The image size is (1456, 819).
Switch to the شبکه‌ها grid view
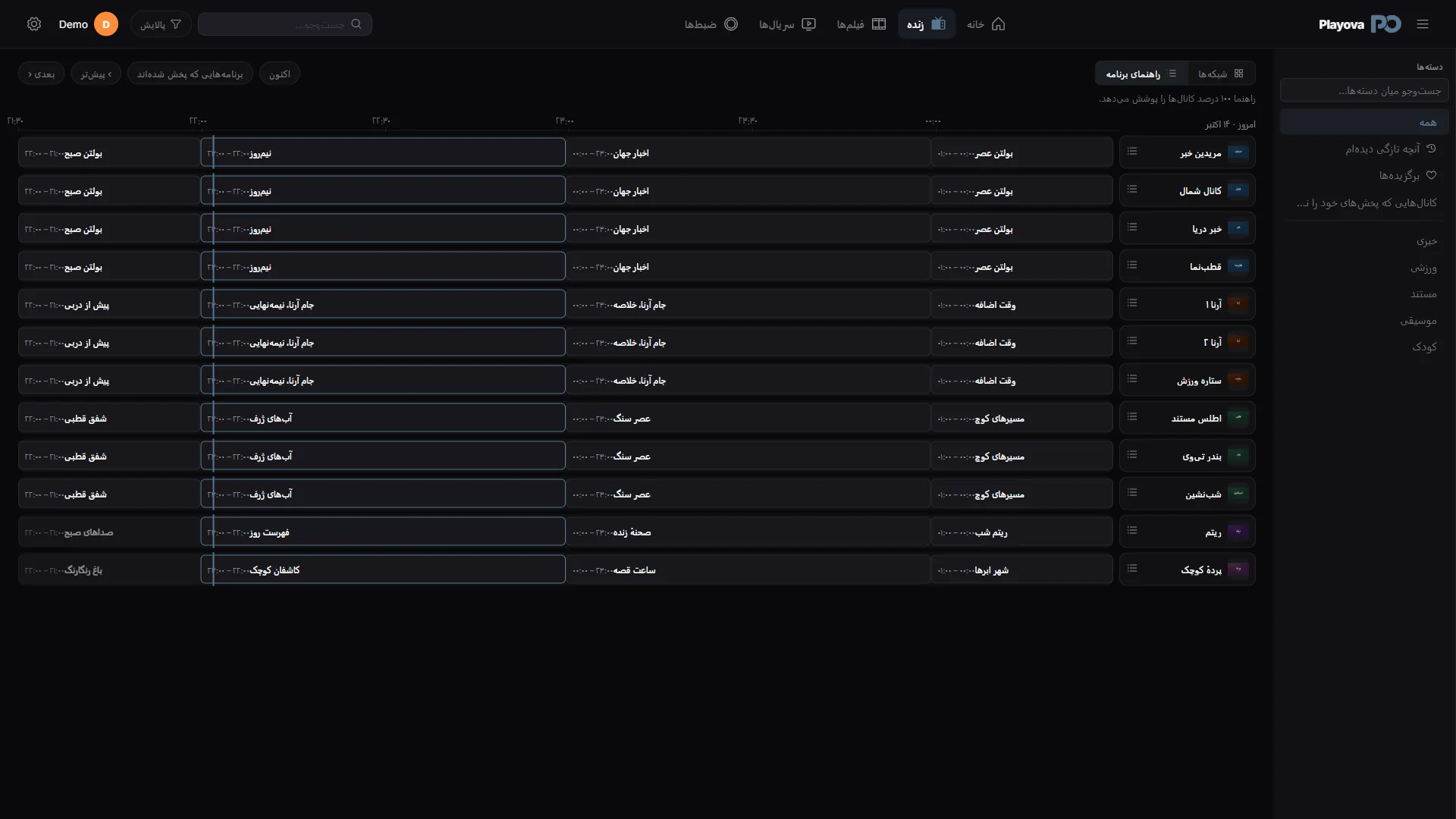1221,74
